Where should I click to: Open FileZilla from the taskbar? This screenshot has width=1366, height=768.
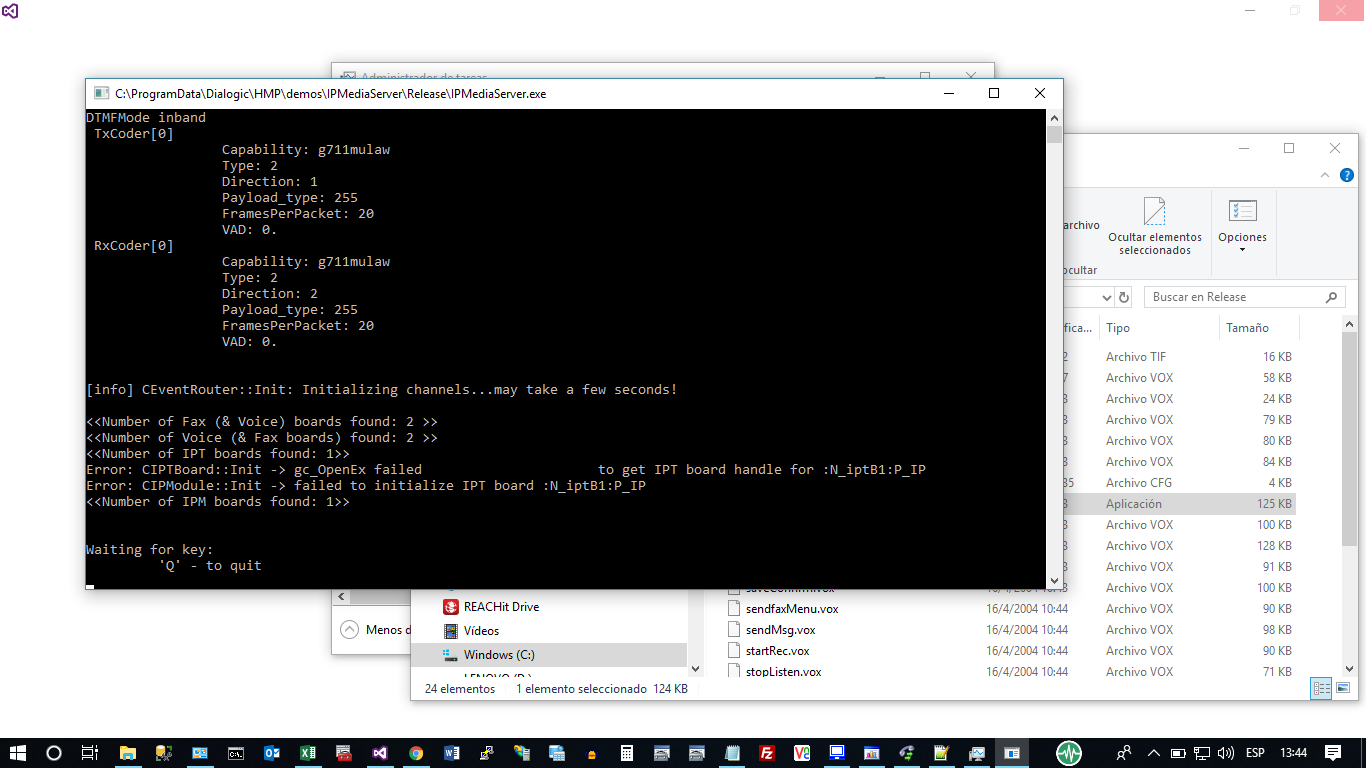(x=767, y=753)
